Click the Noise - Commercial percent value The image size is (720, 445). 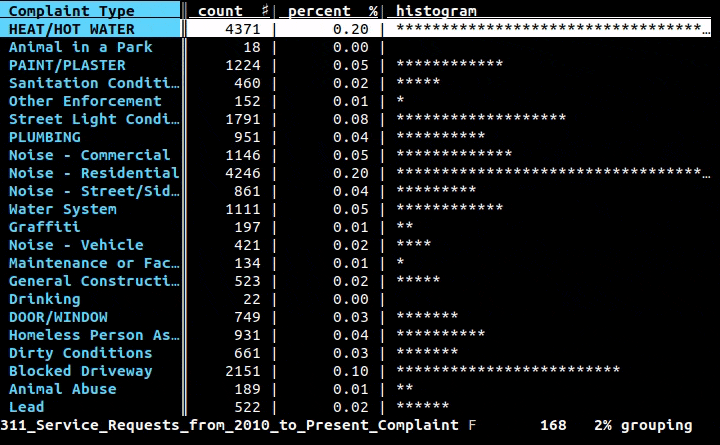[x=351, y=155]
